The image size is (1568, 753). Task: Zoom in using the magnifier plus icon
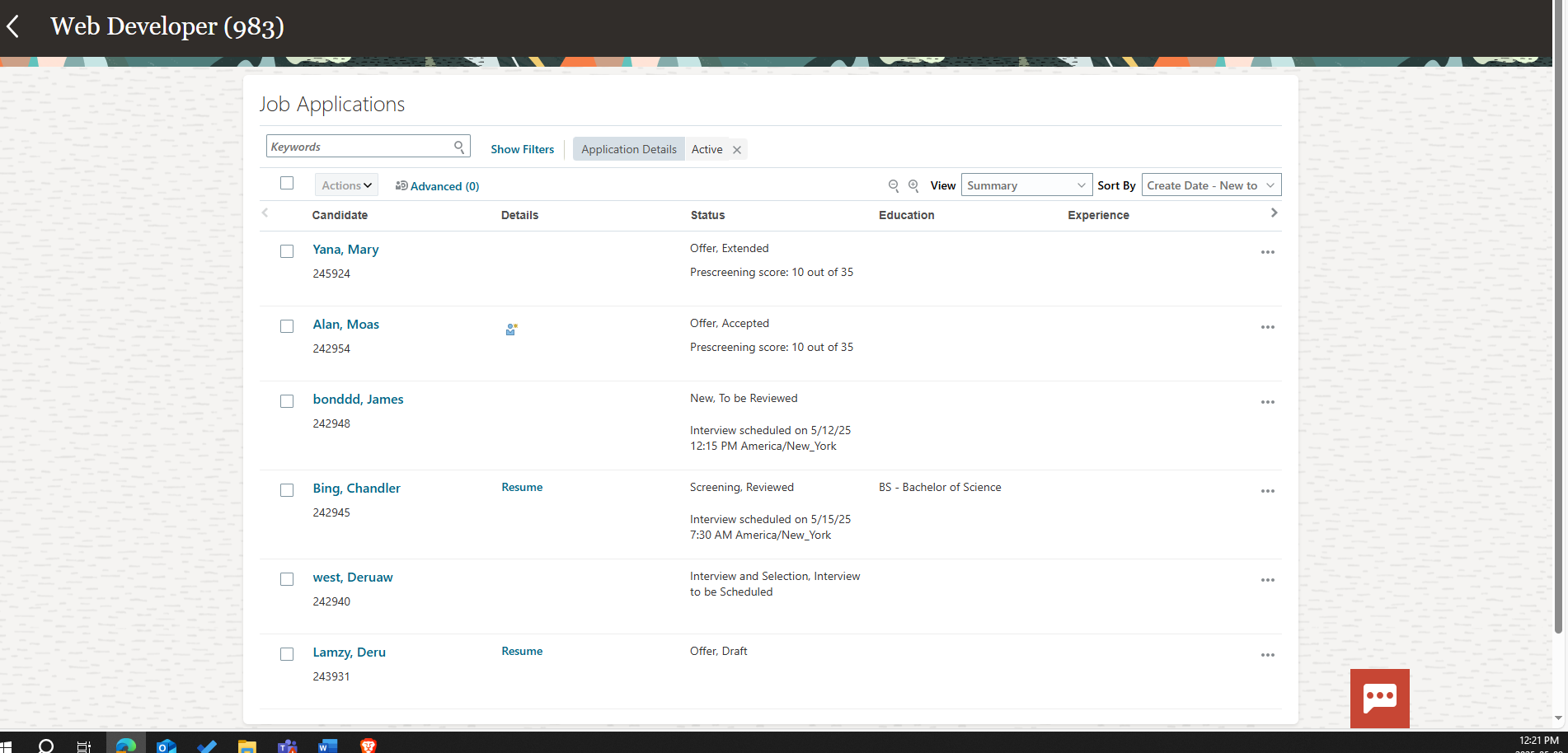click(913, 185)
